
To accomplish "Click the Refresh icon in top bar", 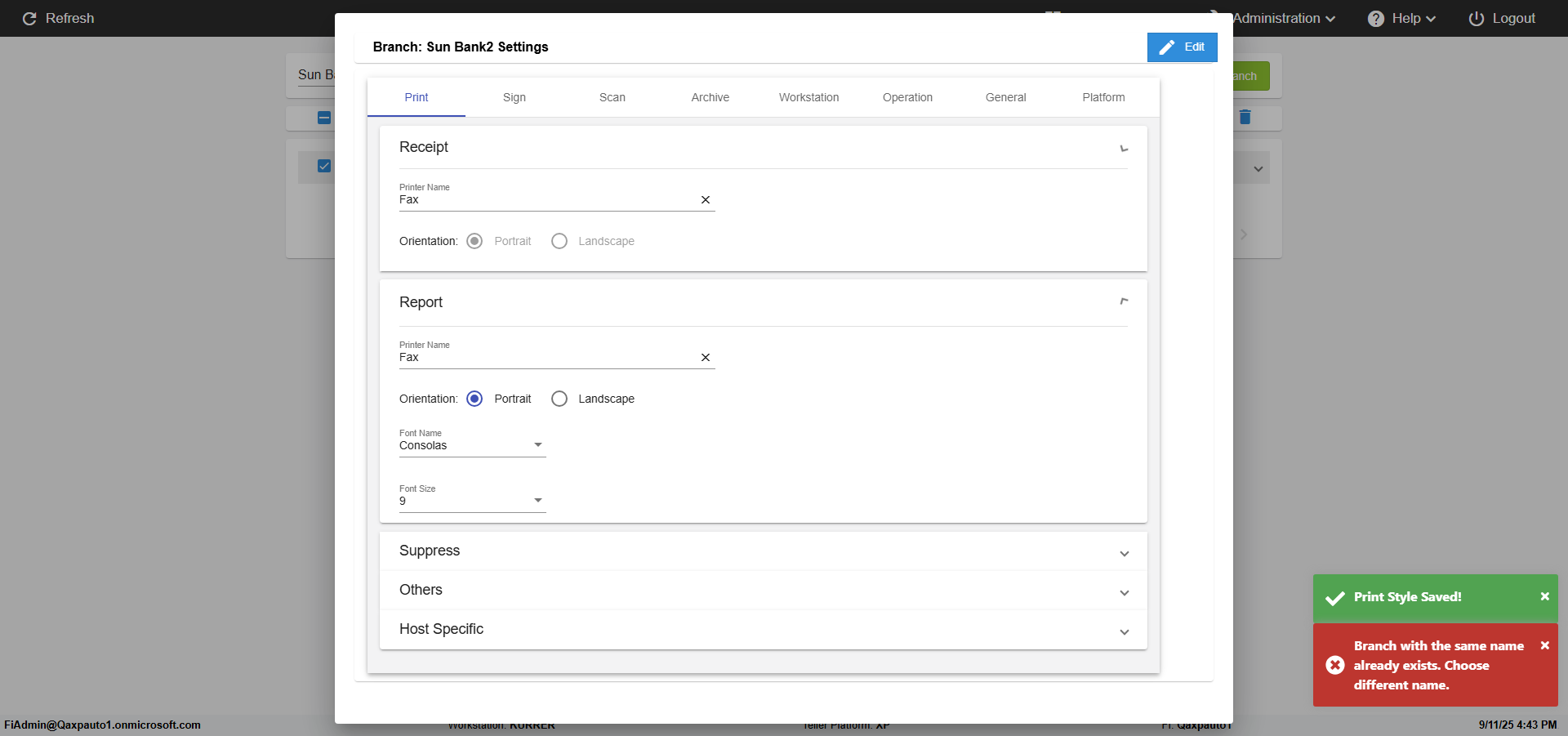I will coord(29,19).
